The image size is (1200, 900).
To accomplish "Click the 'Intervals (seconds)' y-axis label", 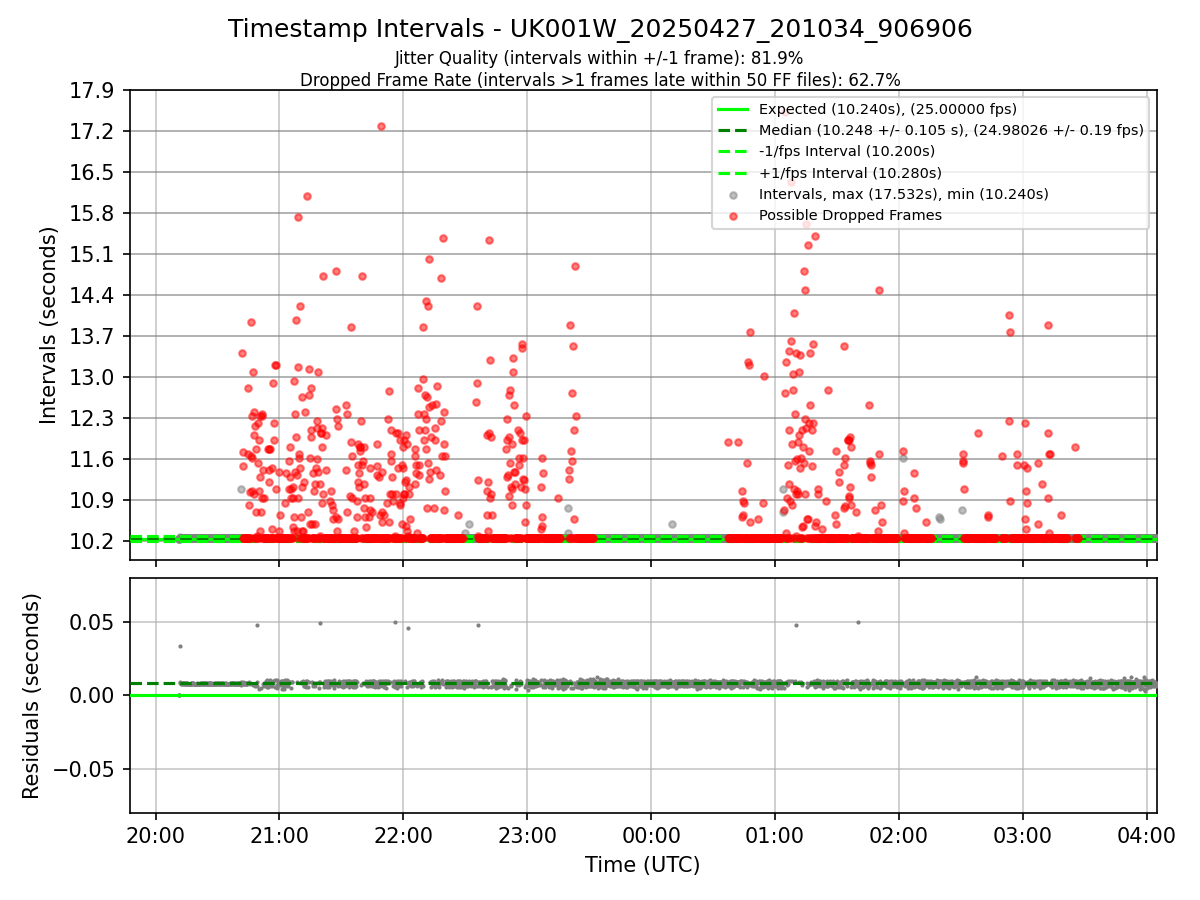I will point(49,325).
